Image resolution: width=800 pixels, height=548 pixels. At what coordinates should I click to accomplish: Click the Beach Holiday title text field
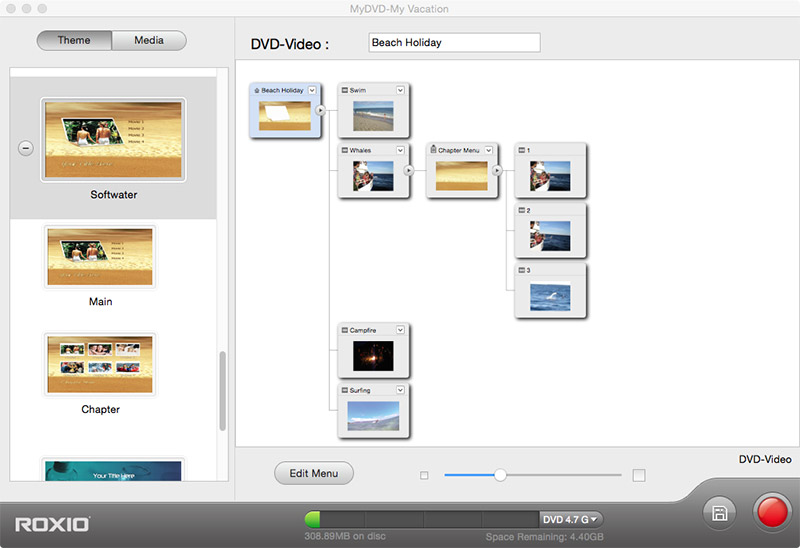(454, 43)
